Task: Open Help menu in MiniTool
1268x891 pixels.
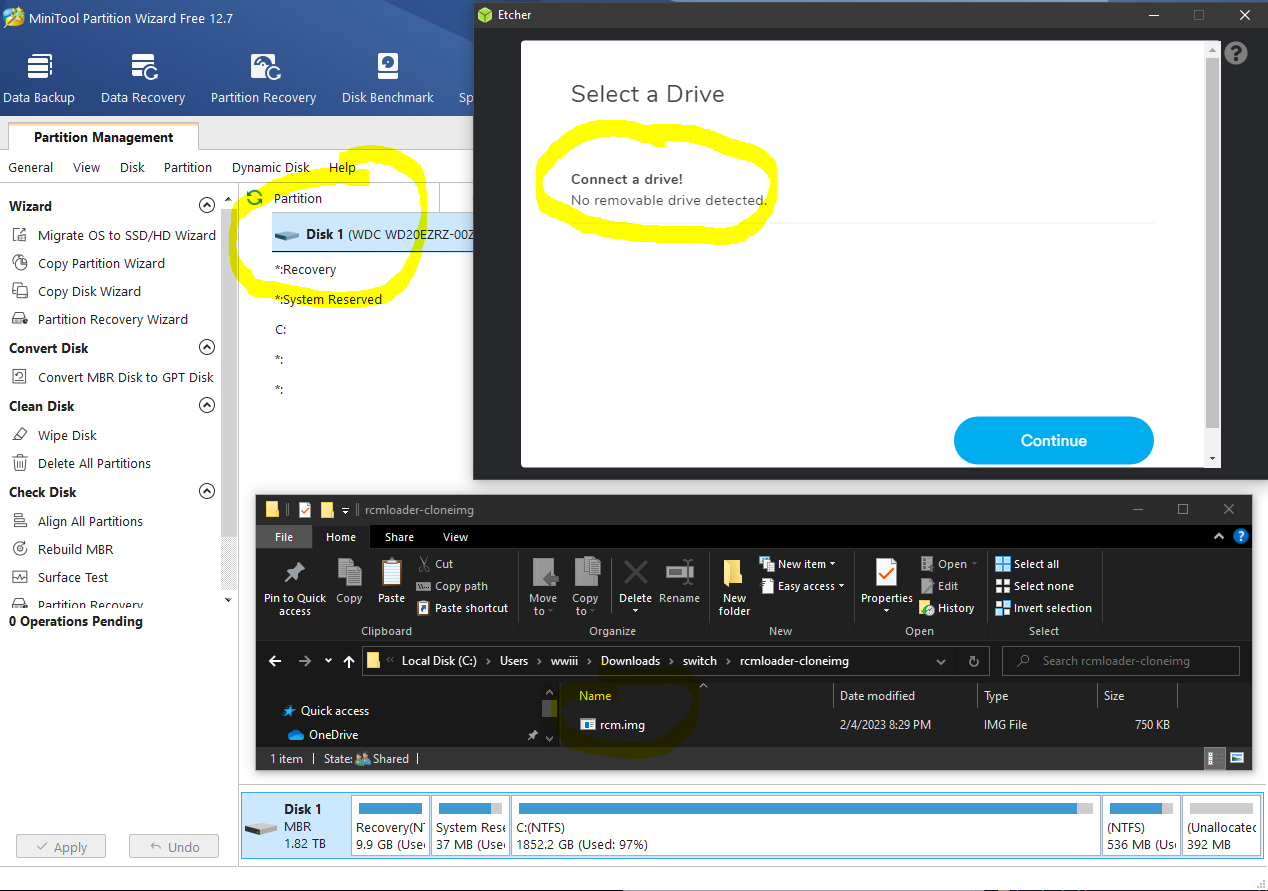Action: (342, 167)
